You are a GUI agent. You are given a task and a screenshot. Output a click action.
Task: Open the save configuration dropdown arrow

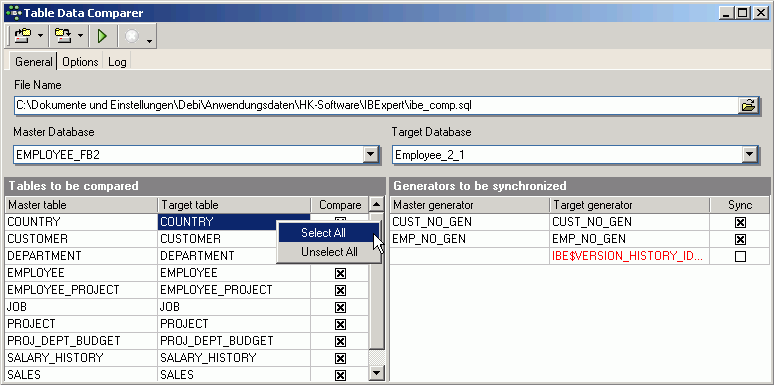[x=80, y=36]
